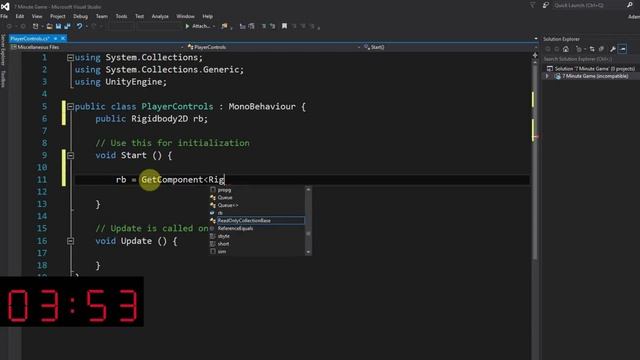
Task: Click the Open File folder icon
Action: pyautogui.click(x=49, y=26)
